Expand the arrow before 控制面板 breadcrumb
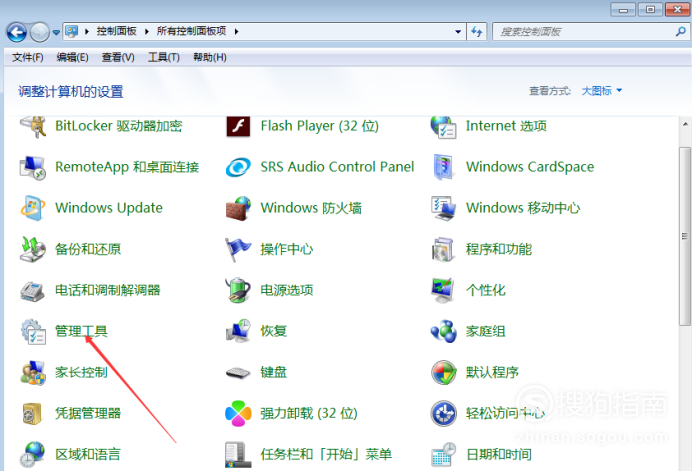Viewport: 692px width, 471px height. click(x=87, y=31)
